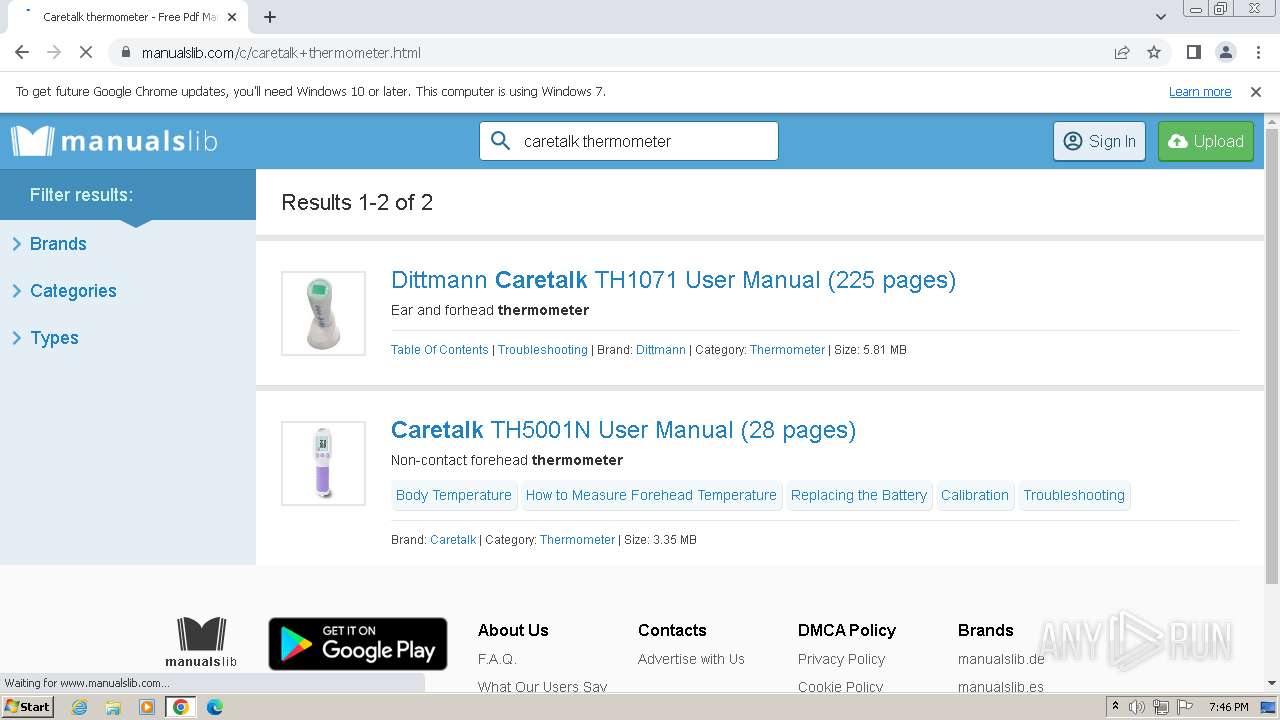Viewport: 1280px width, 720px height.
Task: Click the Dittmann brand link
Action: [x=661, y=350]
